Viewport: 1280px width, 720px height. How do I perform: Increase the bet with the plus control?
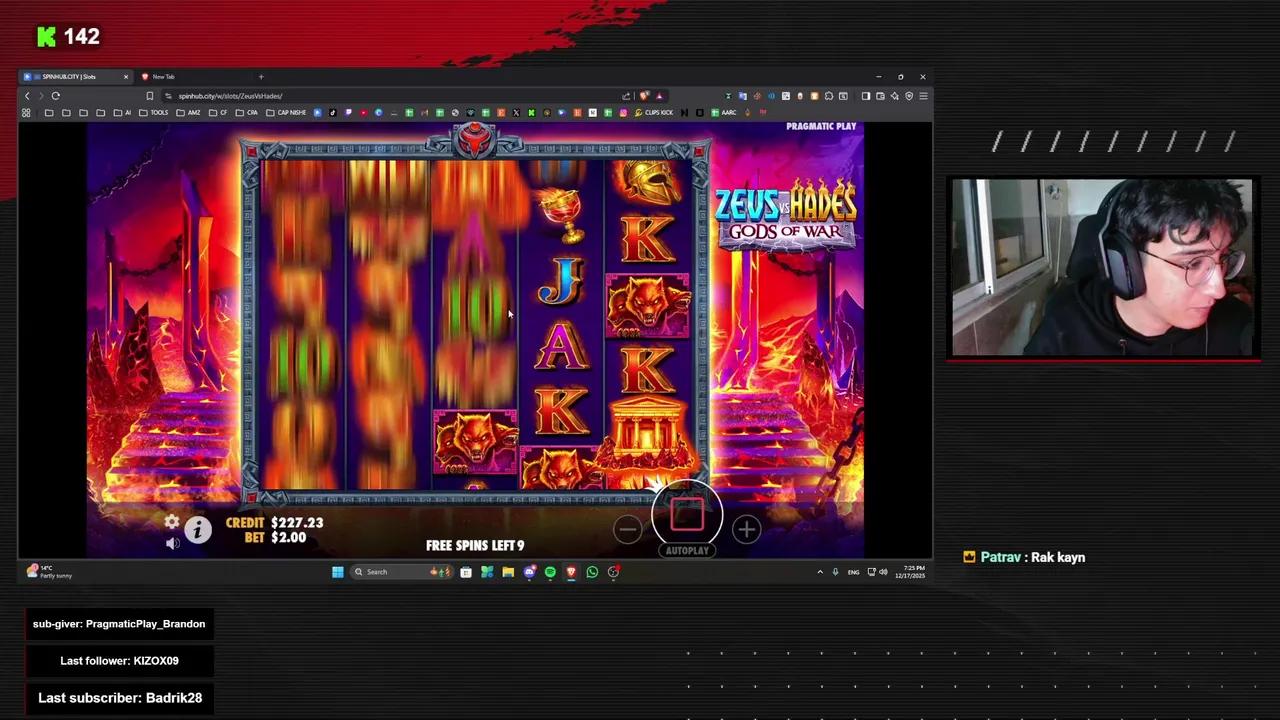point(746,529)
